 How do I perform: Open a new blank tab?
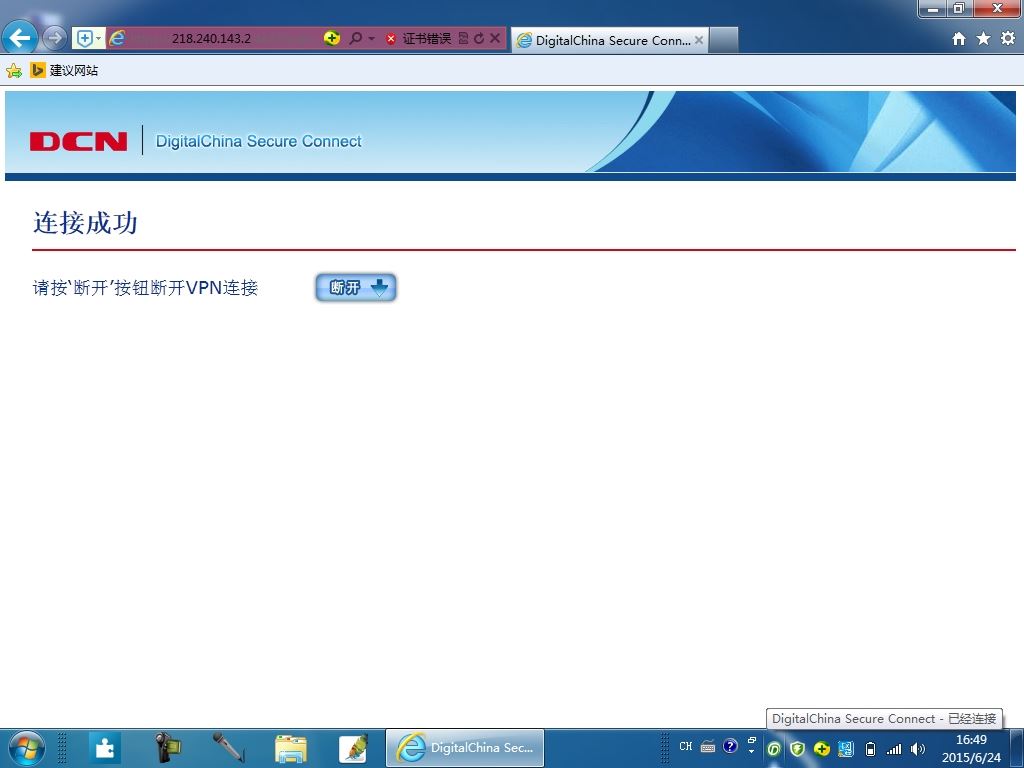[x=723, y=40]
